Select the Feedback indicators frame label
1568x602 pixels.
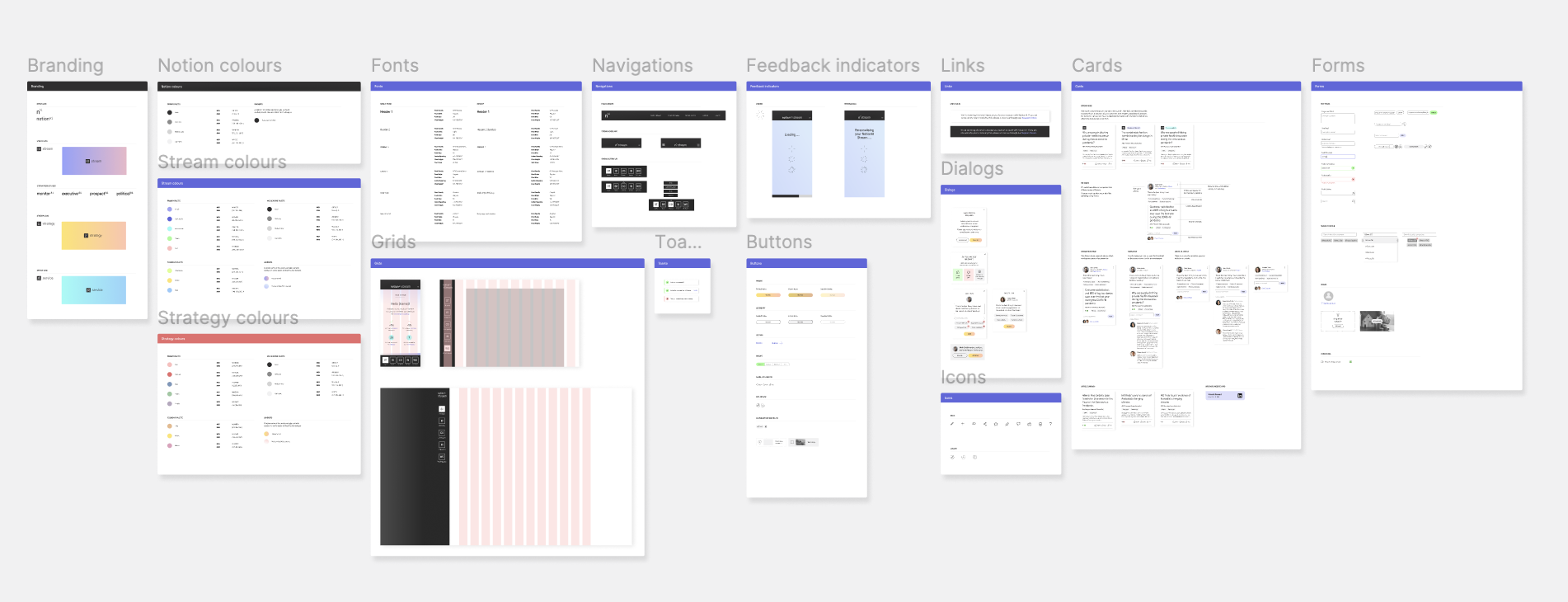point(833,65)
